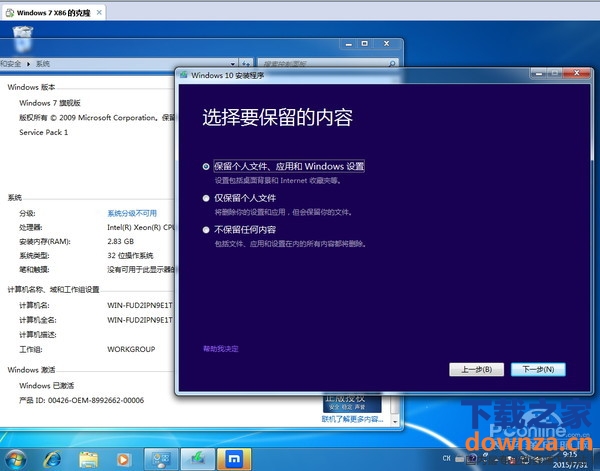Viewport: 600px width, 471px height.
Task: Close the Windows 10 setup window
Action: [577, 73]
